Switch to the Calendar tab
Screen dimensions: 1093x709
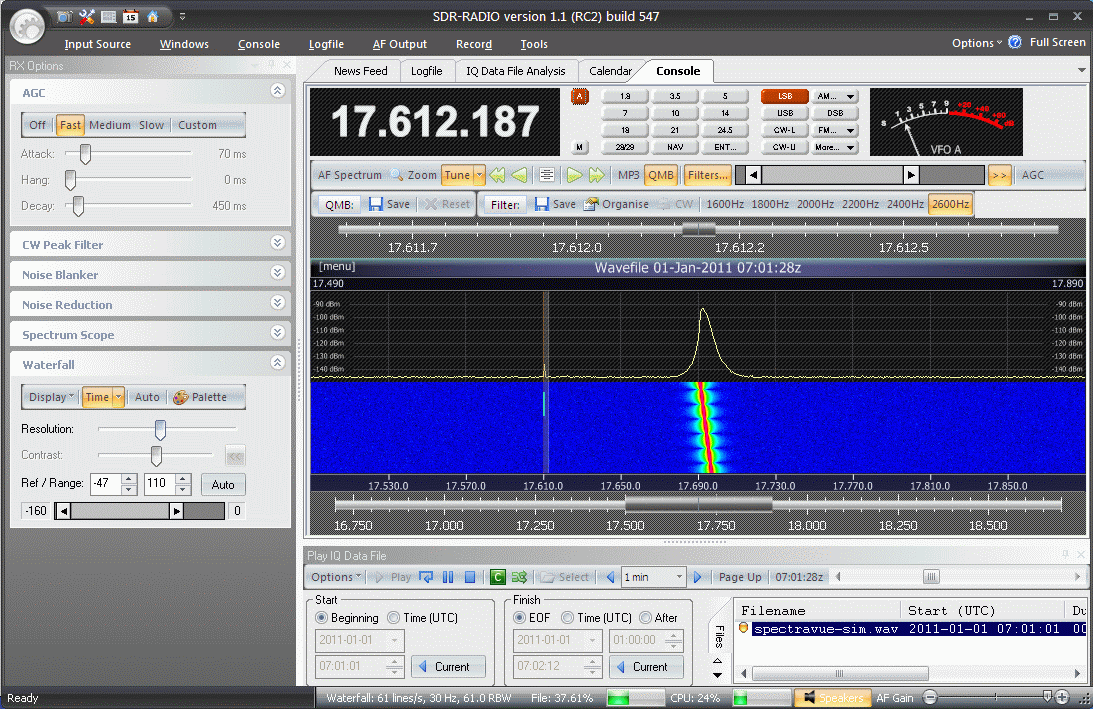click(x=610, y=71)
